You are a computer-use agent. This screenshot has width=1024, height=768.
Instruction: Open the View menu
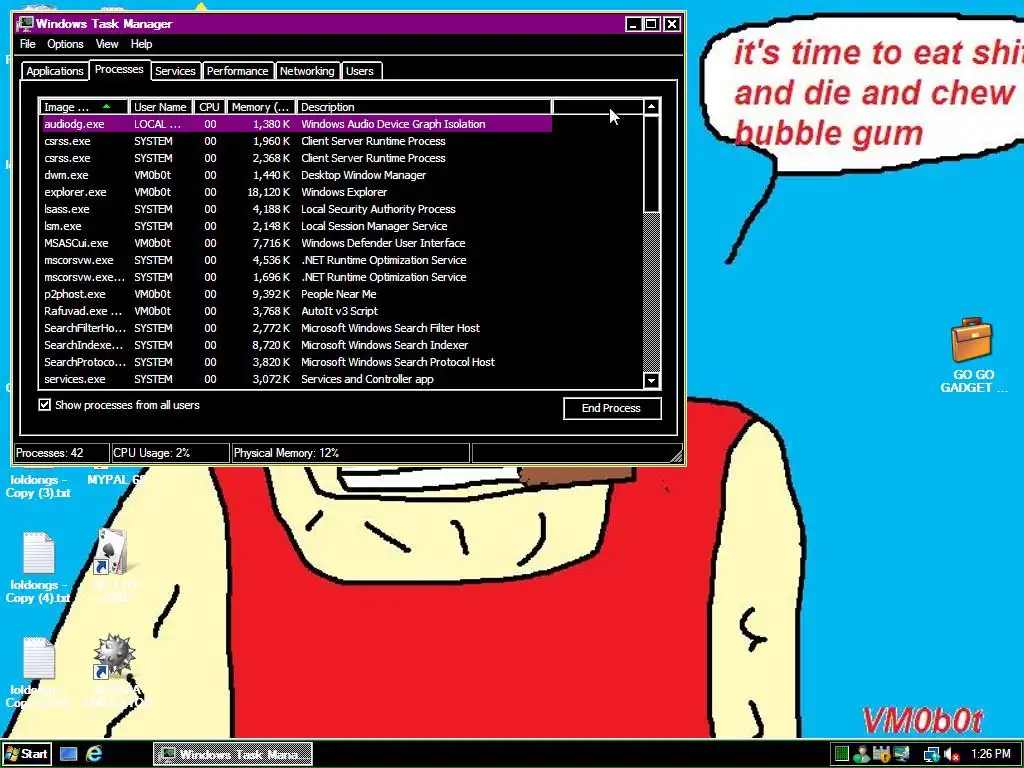[107, 44]
